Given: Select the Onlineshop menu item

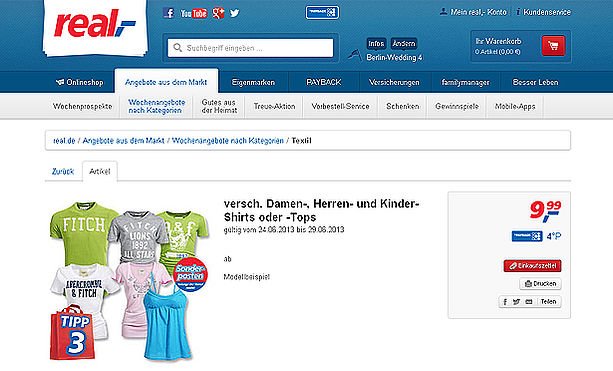Looking at the screenshot, I should 80,82.
